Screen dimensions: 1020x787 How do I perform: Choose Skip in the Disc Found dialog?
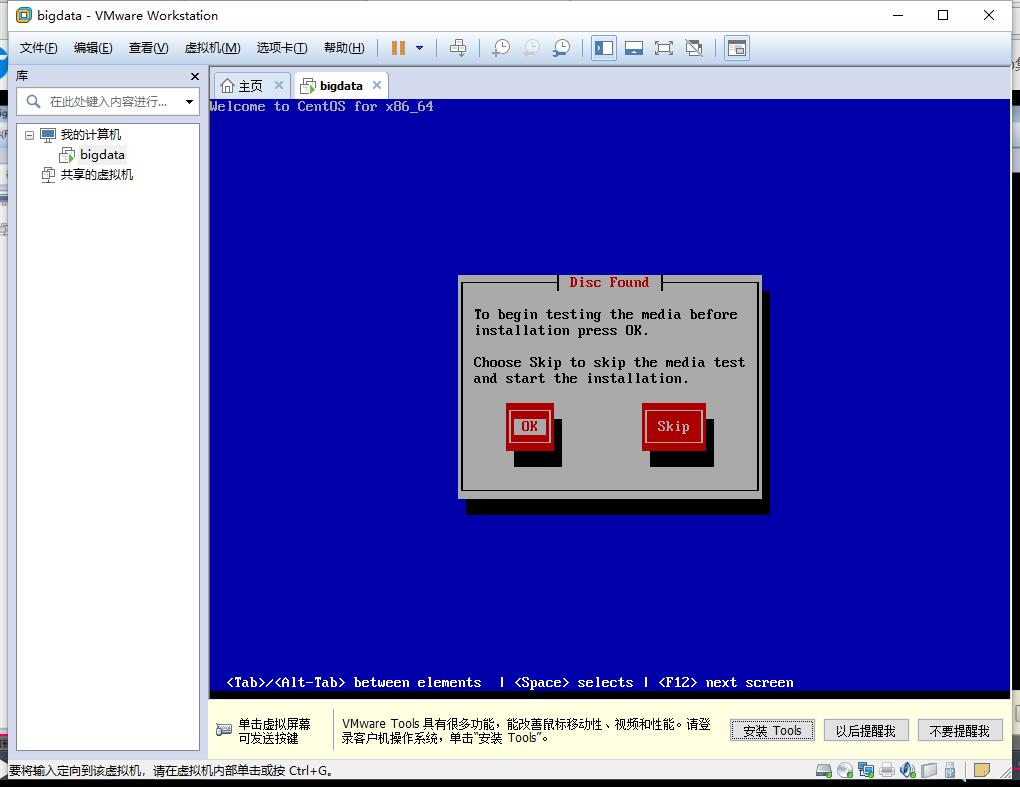tap(673, 427)
